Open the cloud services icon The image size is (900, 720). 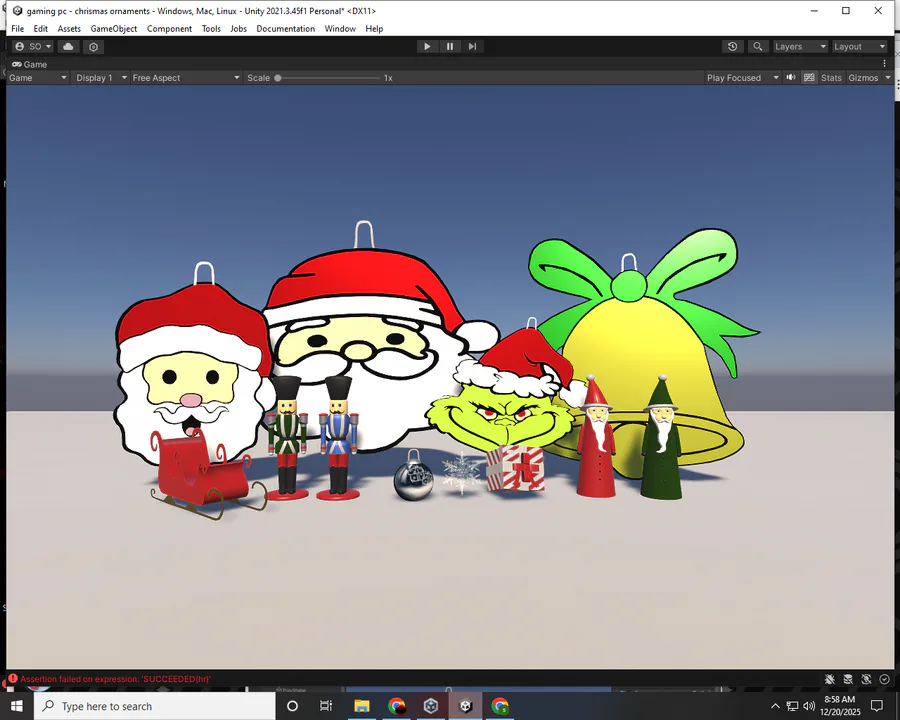tap(68, 47)
